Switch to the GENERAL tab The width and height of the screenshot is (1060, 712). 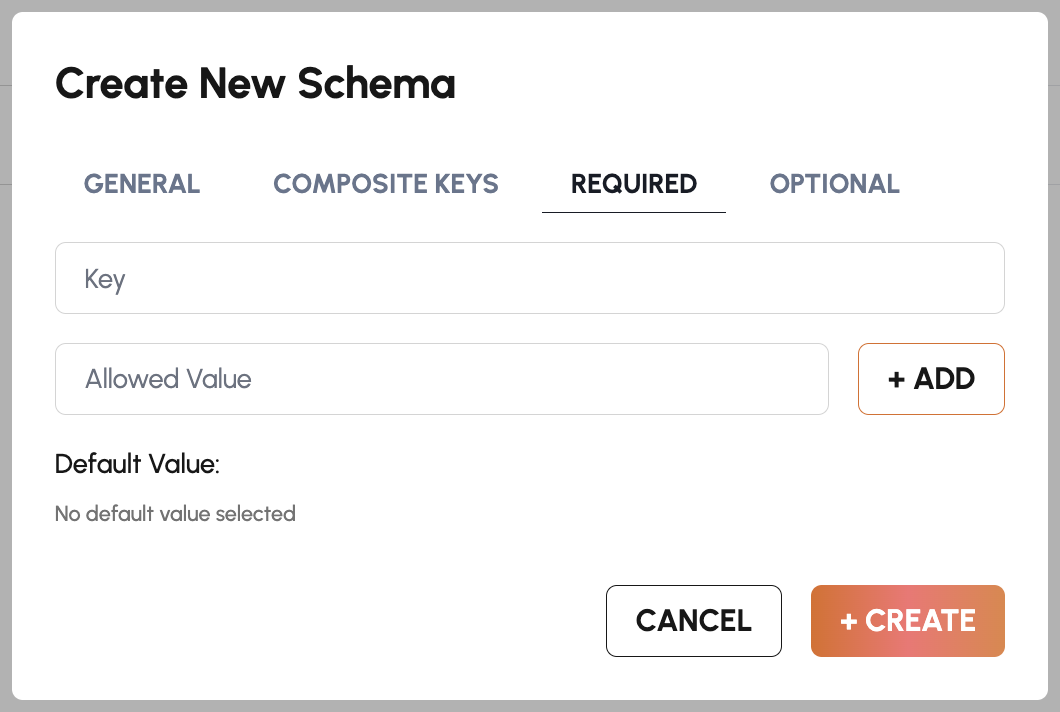[141, 184]
